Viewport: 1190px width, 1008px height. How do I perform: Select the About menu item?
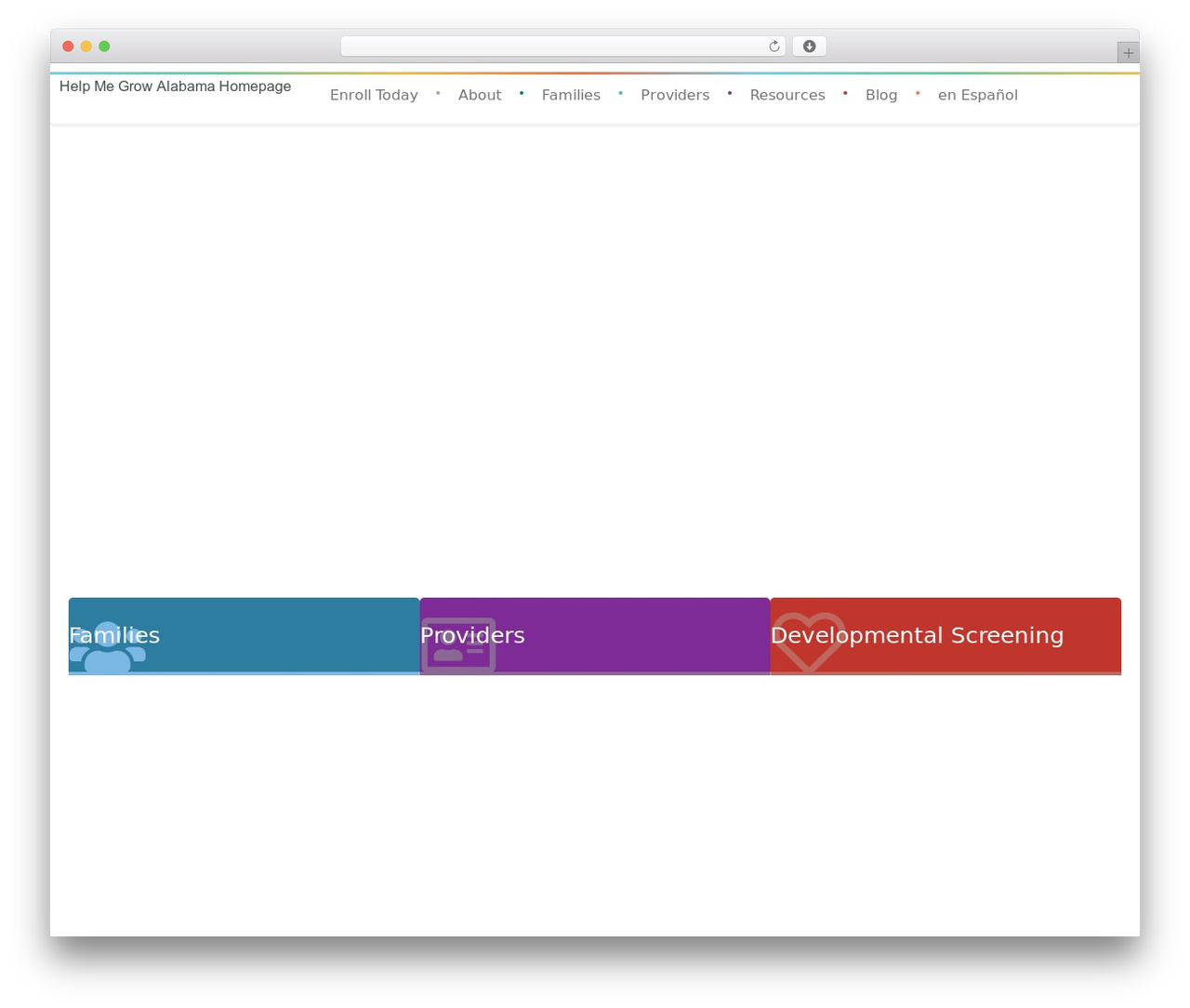coord(480,95)
